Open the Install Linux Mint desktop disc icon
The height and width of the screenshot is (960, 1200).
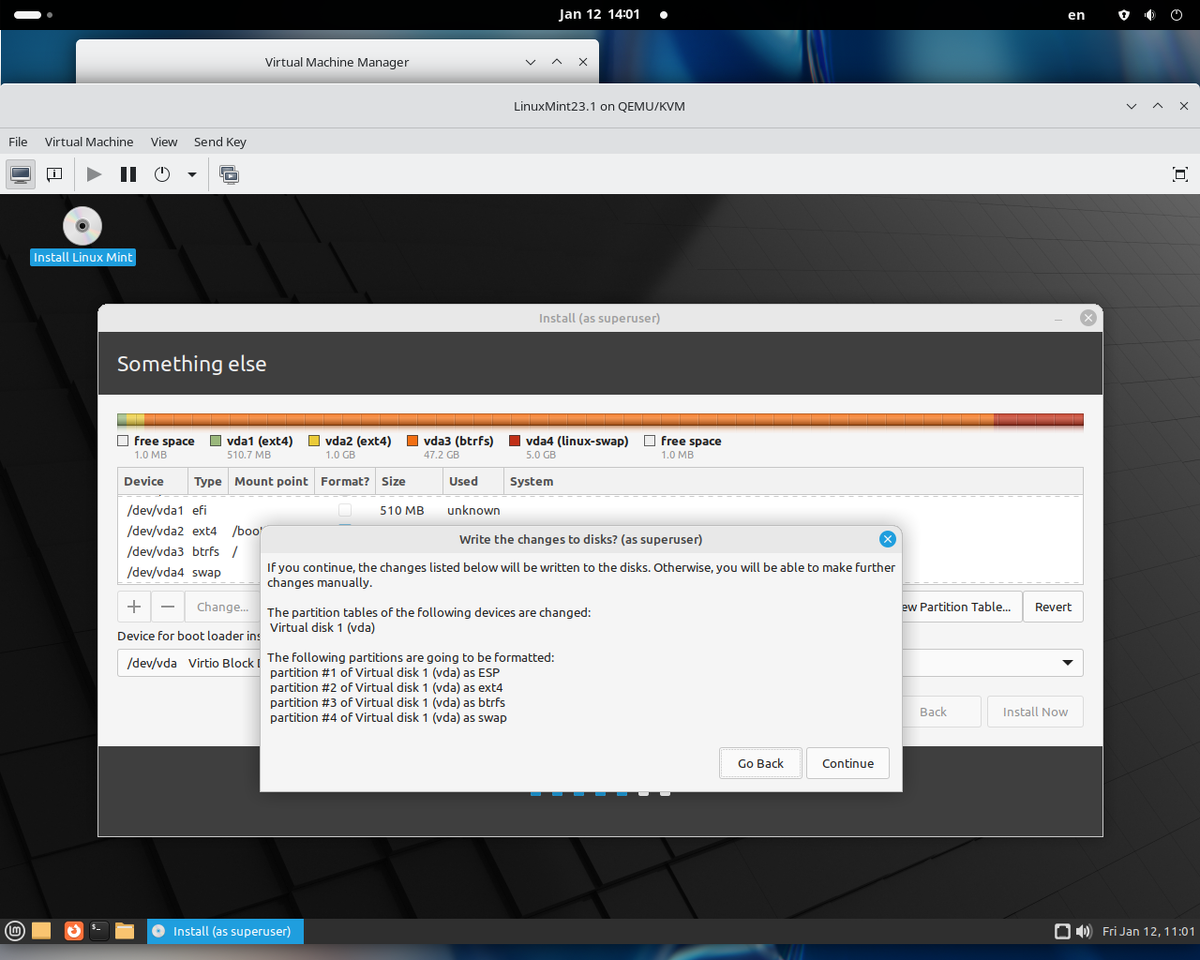coord(82,226)
